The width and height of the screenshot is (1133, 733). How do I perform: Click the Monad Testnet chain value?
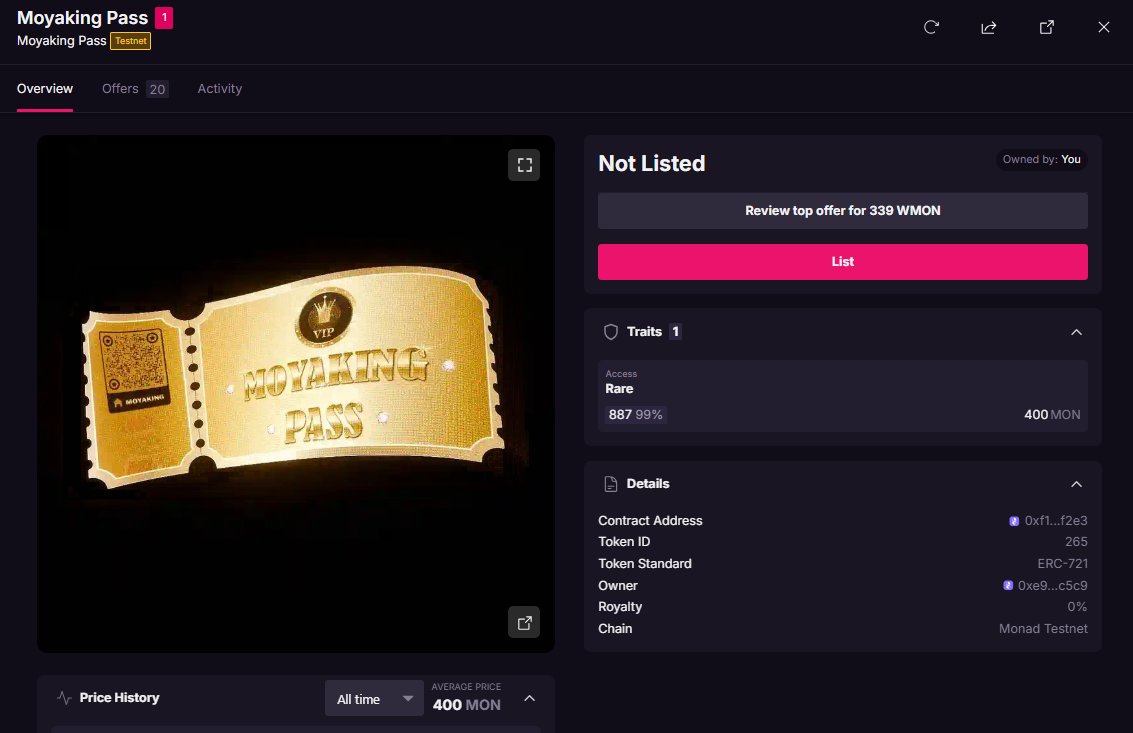pyautogui.click(x=1043, y=628)
